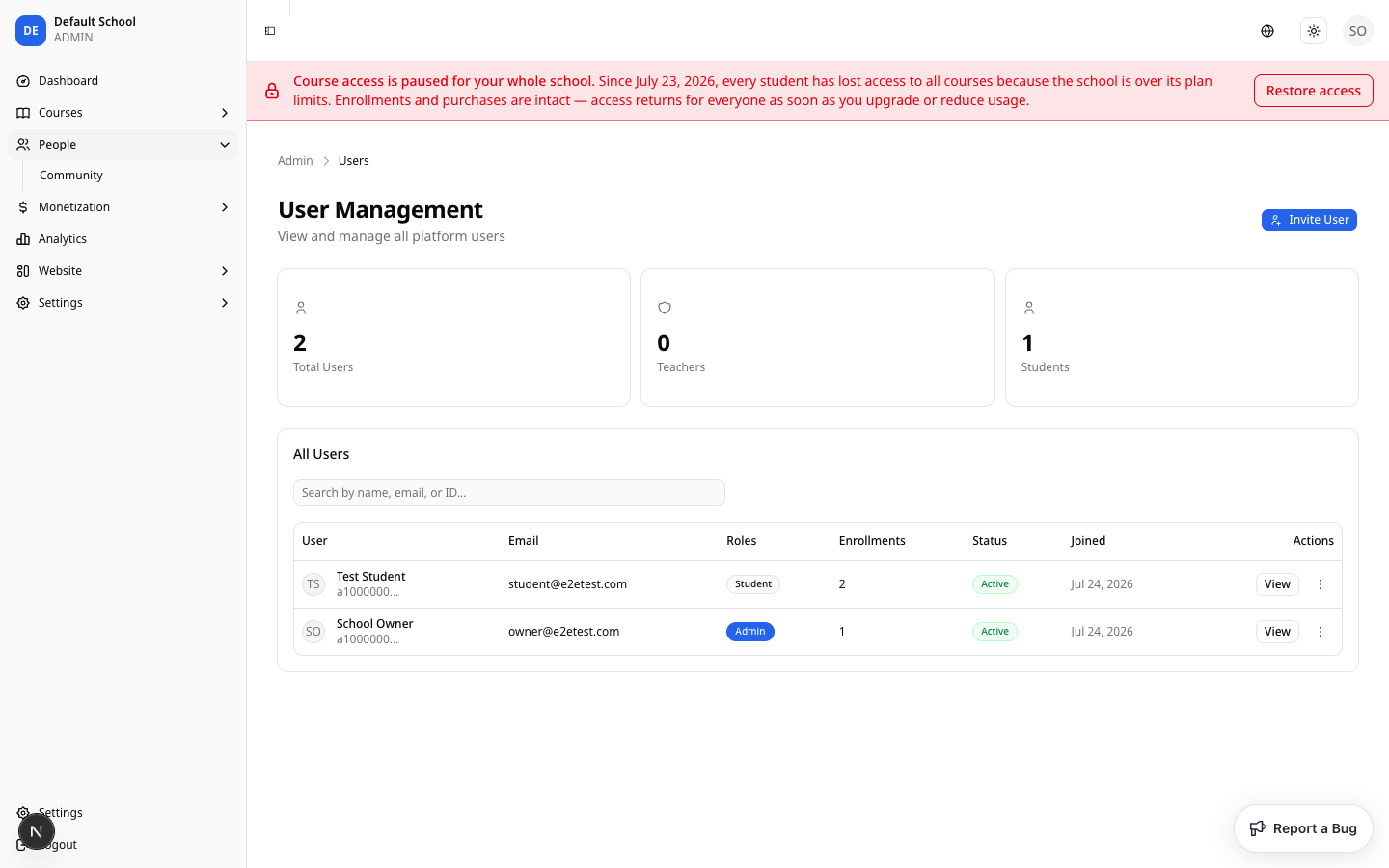Click the Student role badge

[753, 584]
